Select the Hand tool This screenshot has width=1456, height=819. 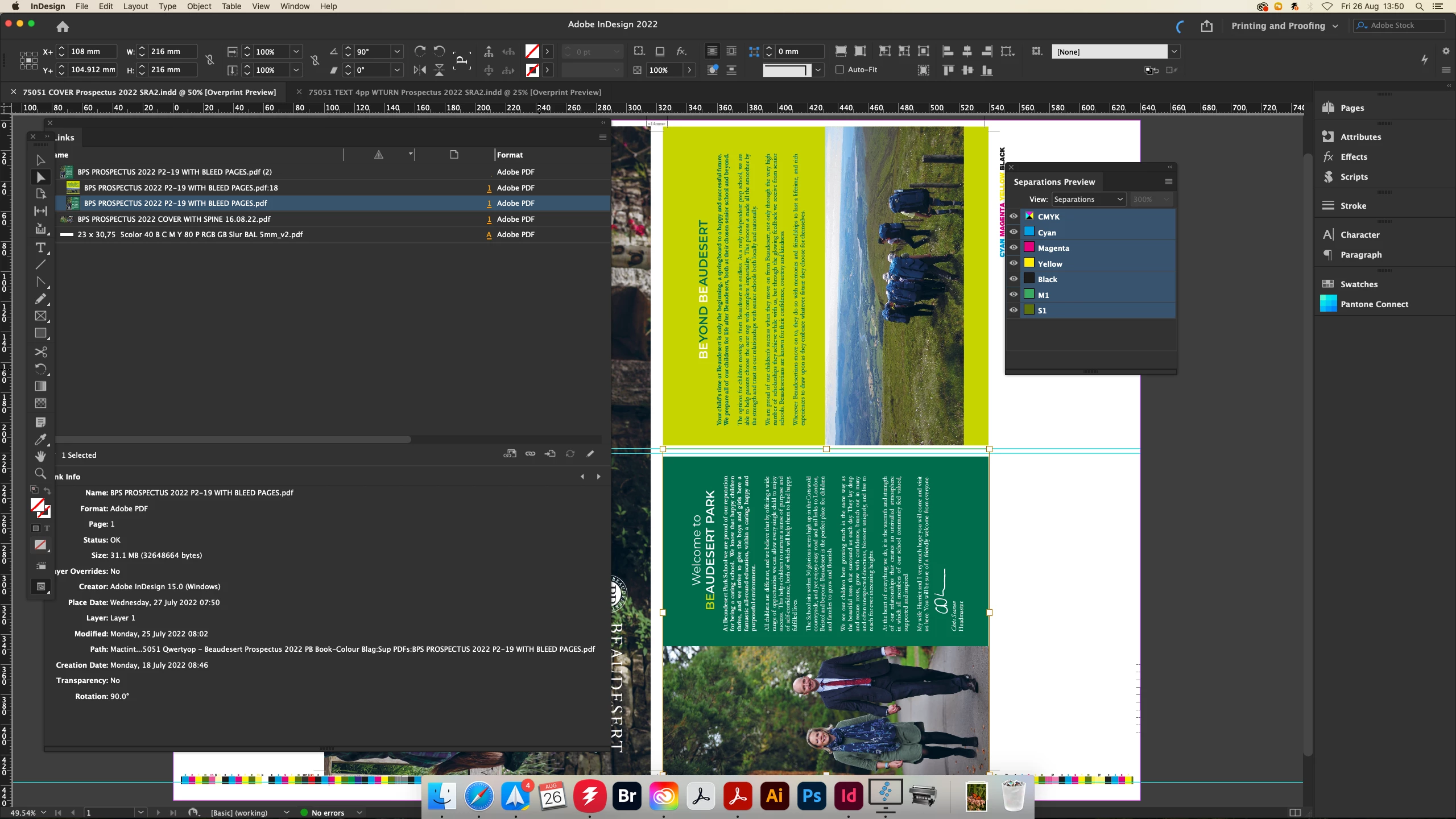[40, 456]
